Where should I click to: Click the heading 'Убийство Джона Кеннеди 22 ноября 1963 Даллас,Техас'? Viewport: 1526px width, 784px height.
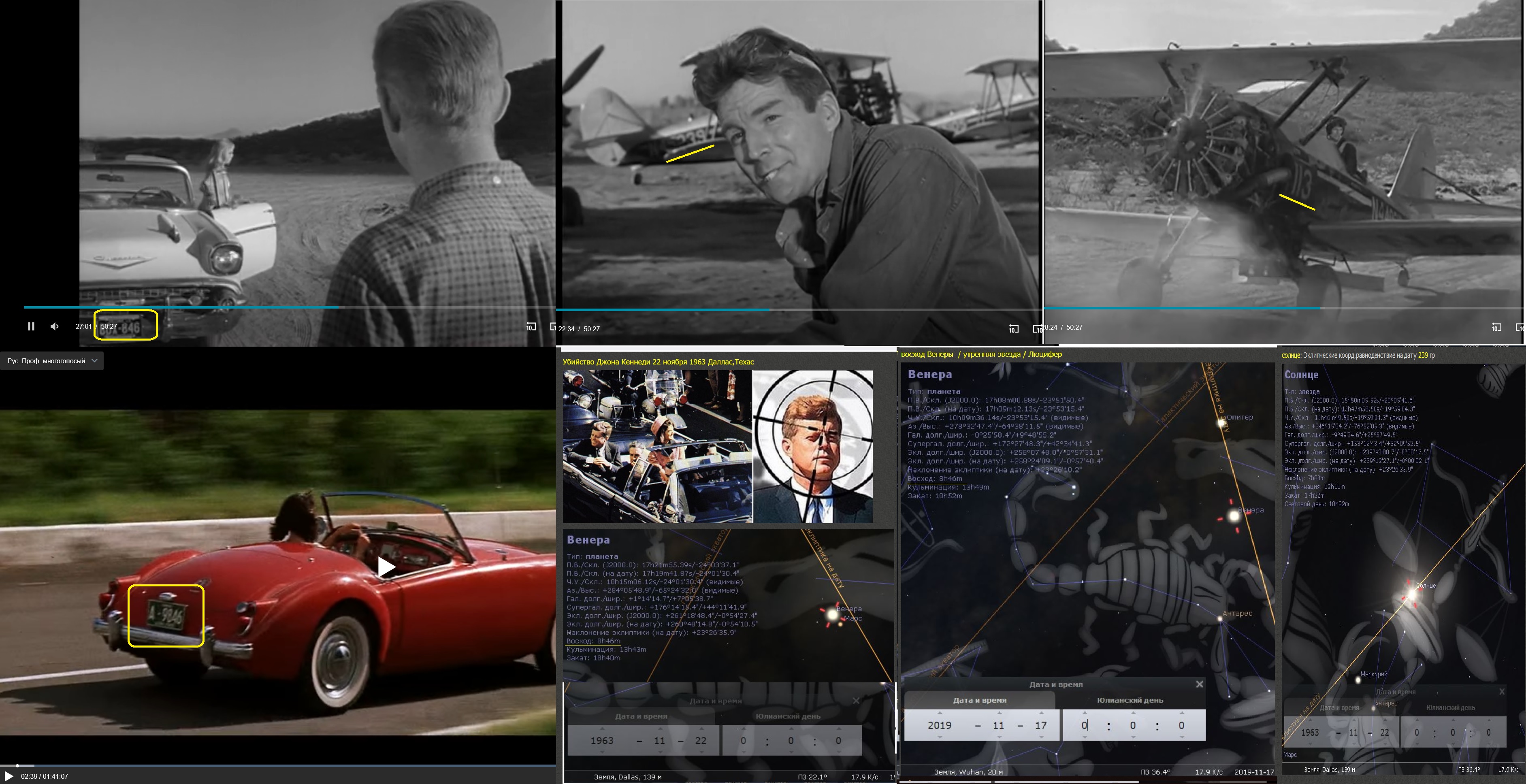coord(658,362)
